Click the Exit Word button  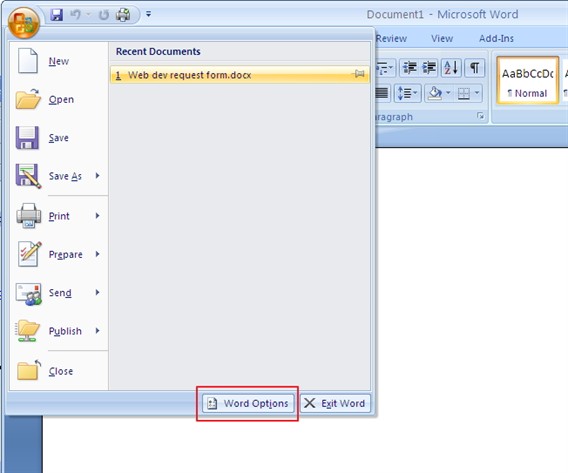(x=335, y=403)
